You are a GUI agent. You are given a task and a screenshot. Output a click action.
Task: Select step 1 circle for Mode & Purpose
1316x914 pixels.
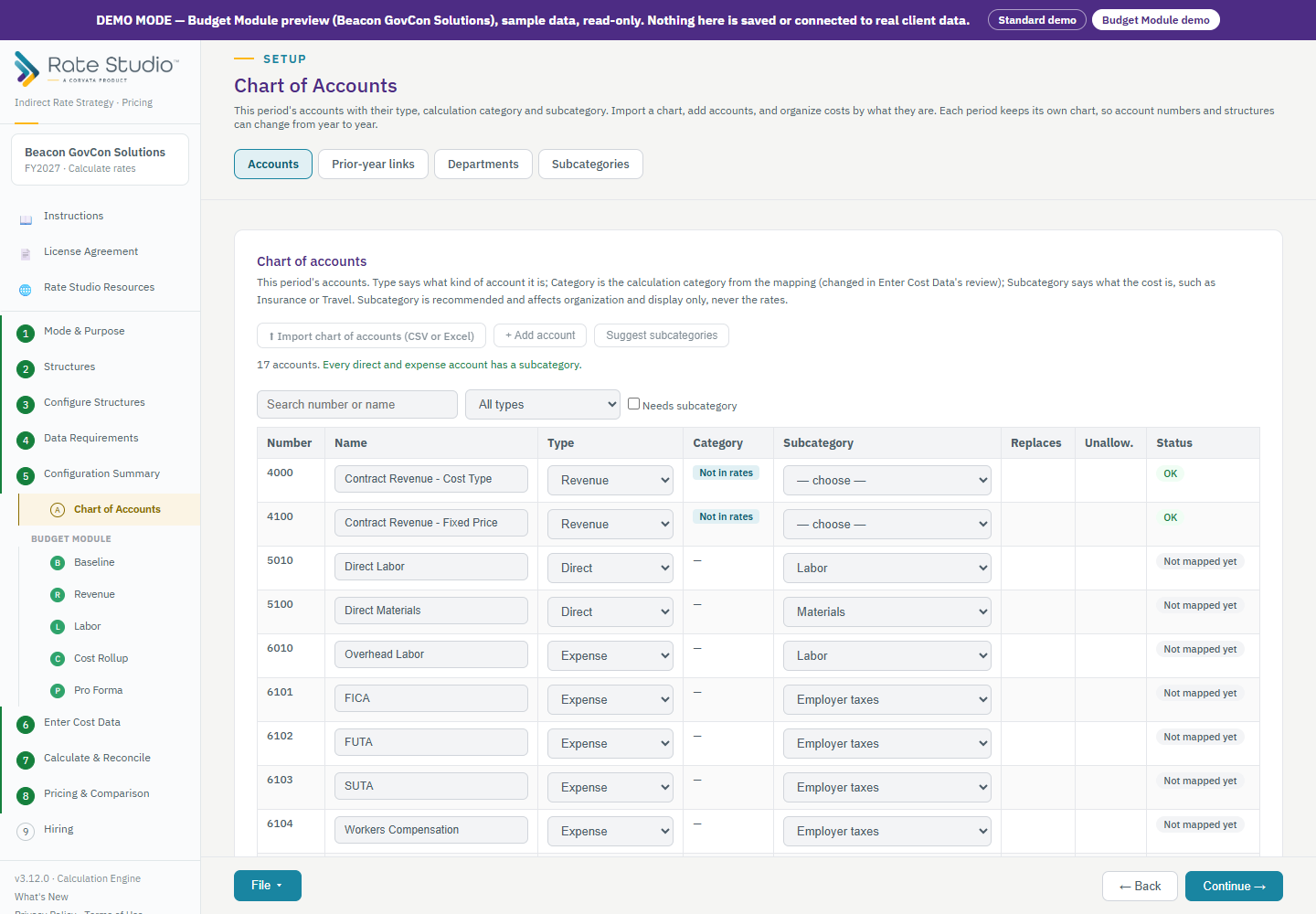[x=26, y=334]
